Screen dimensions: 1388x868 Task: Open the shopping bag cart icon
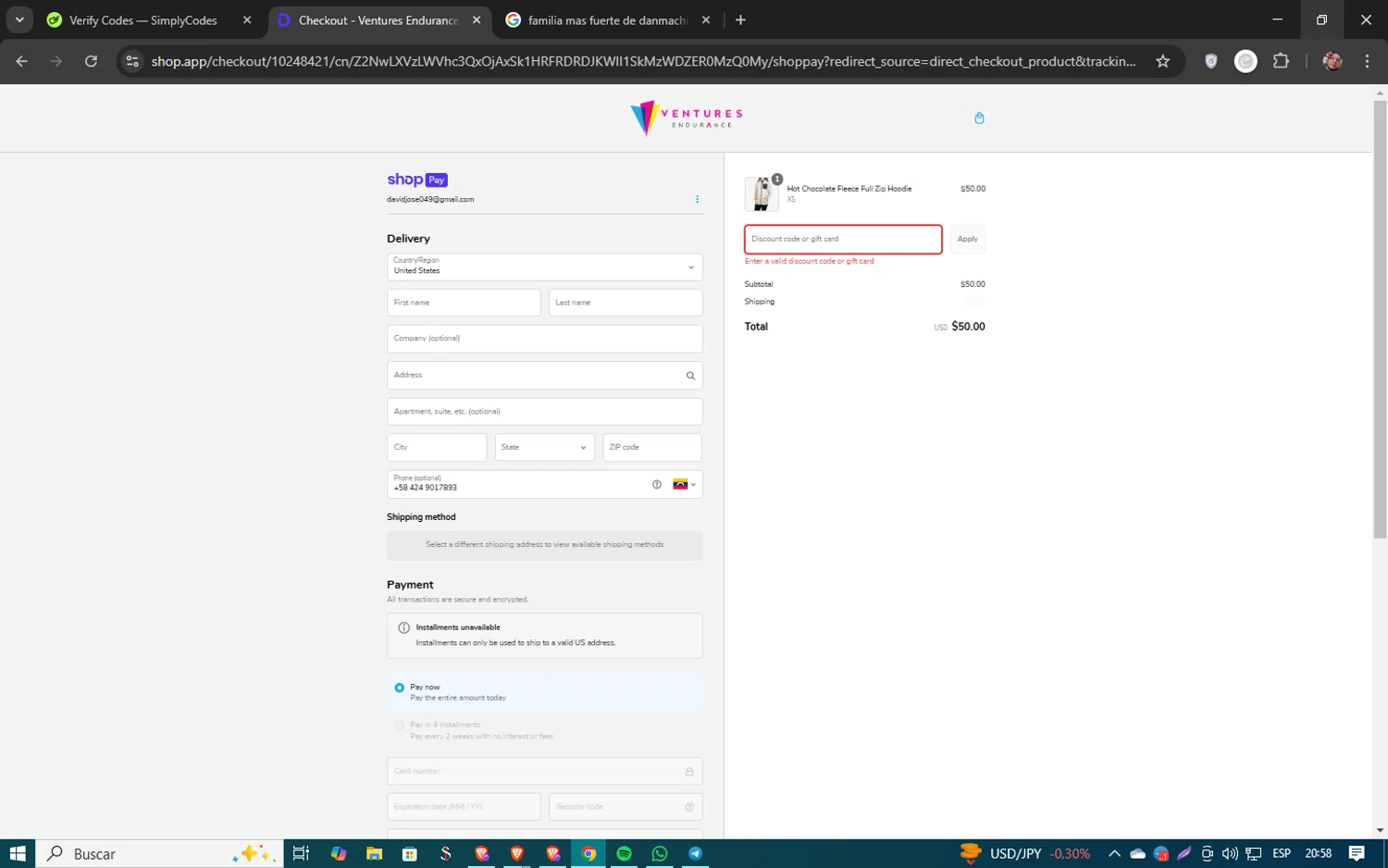point(979,118)
